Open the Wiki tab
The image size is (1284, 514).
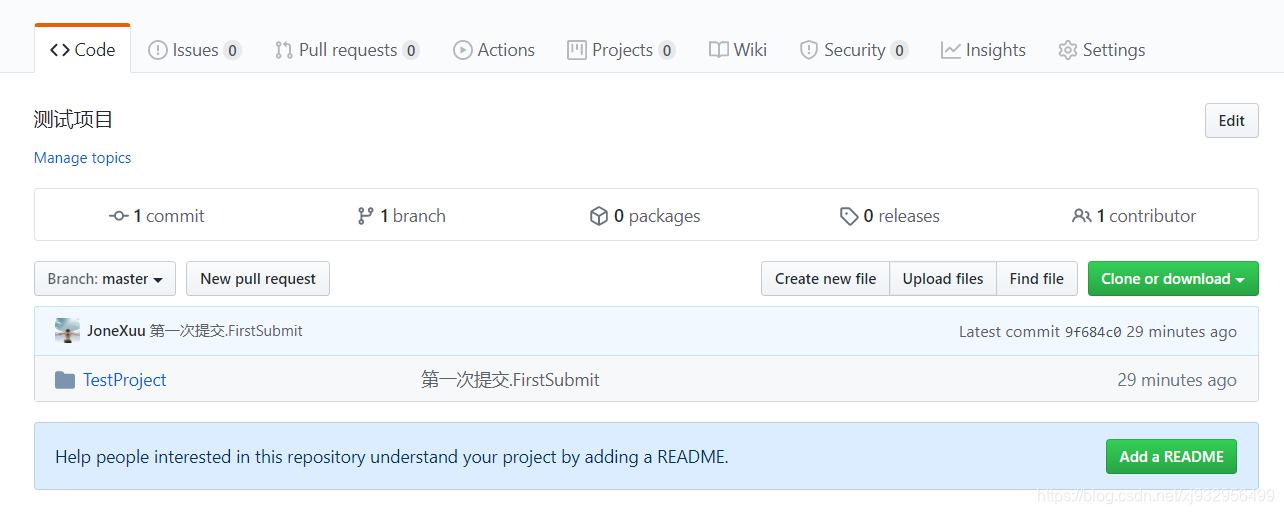point(738,50)
